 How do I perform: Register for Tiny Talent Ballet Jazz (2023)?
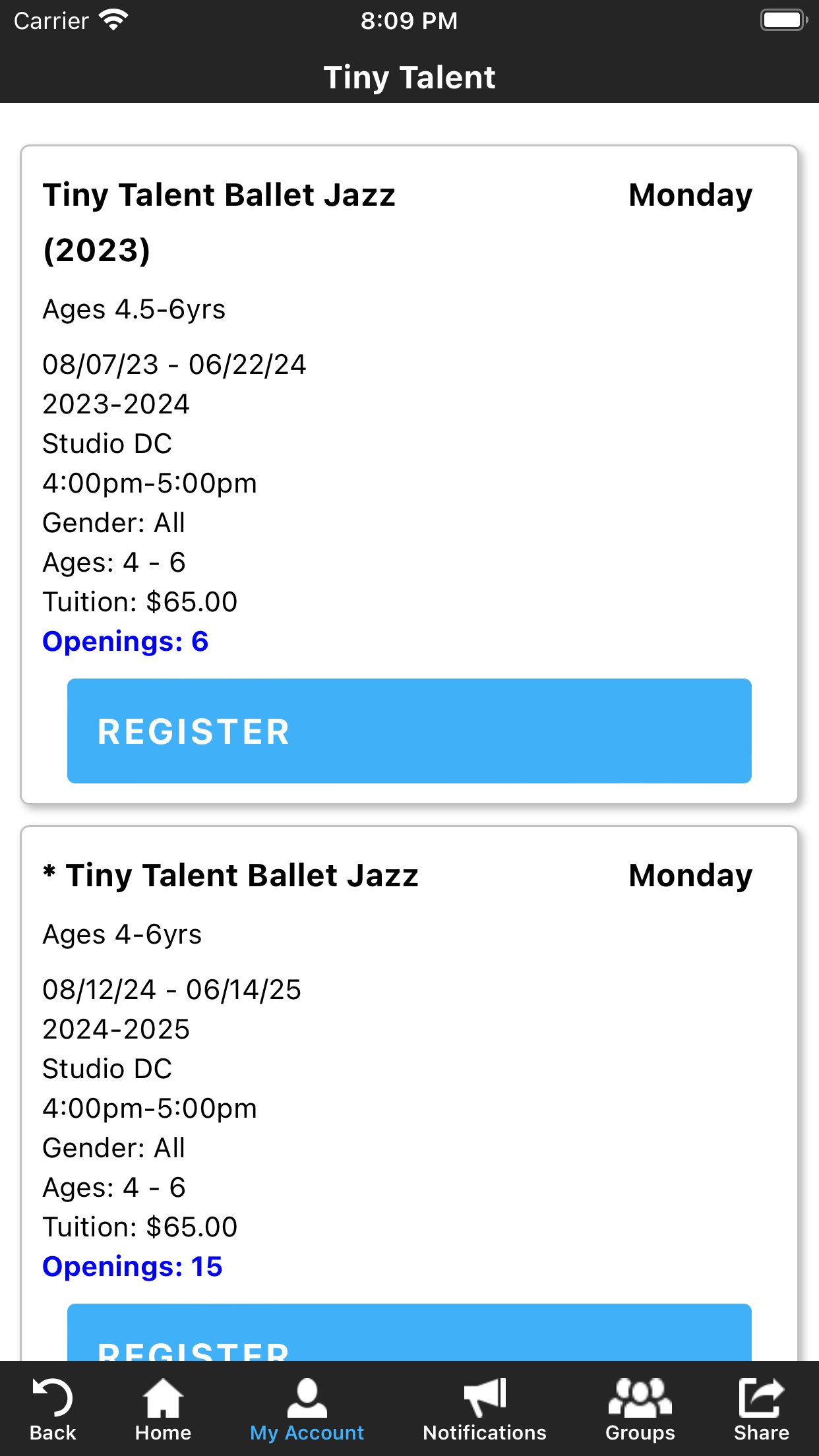pos(409,731)
